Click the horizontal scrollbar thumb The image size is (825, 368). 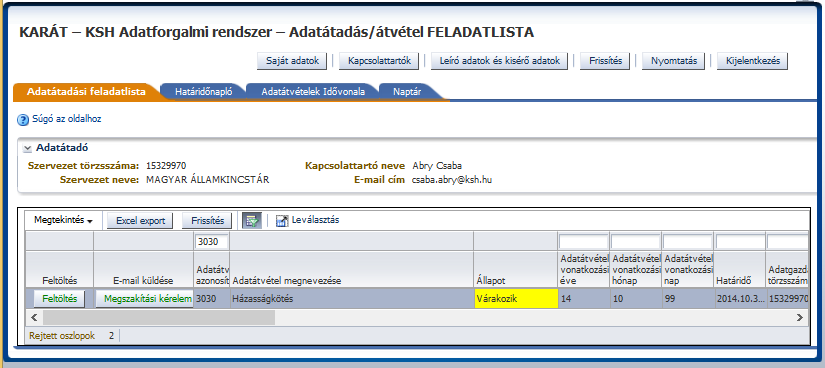(x=158, y=317)
